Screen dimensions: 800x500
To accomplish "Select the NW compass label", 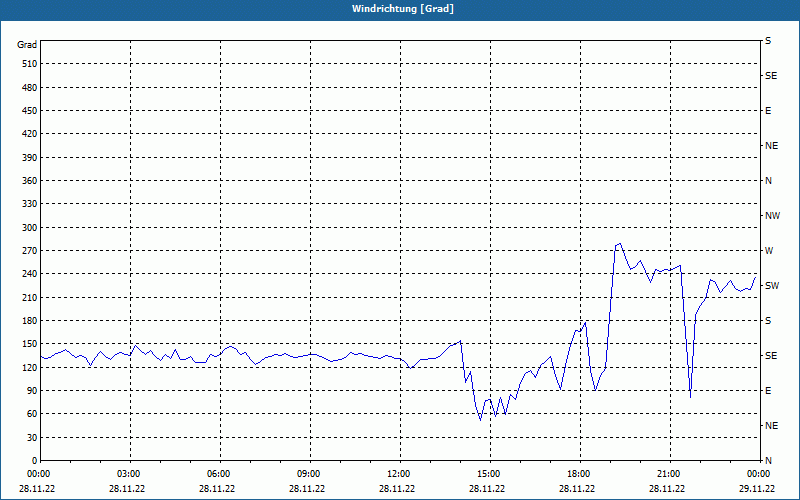I will (772, 216).
